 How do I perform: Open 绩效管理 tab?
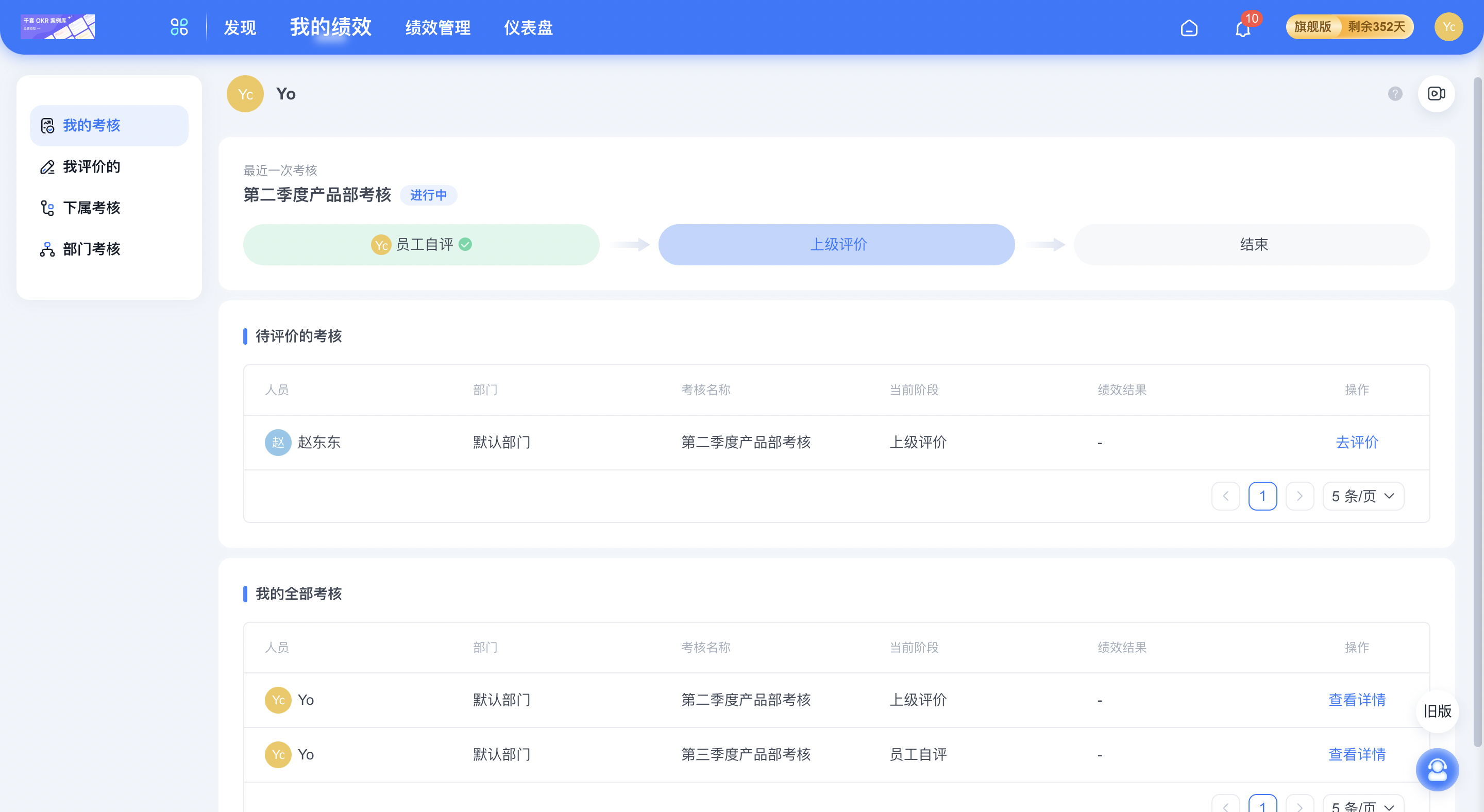(x=438, y=28)
